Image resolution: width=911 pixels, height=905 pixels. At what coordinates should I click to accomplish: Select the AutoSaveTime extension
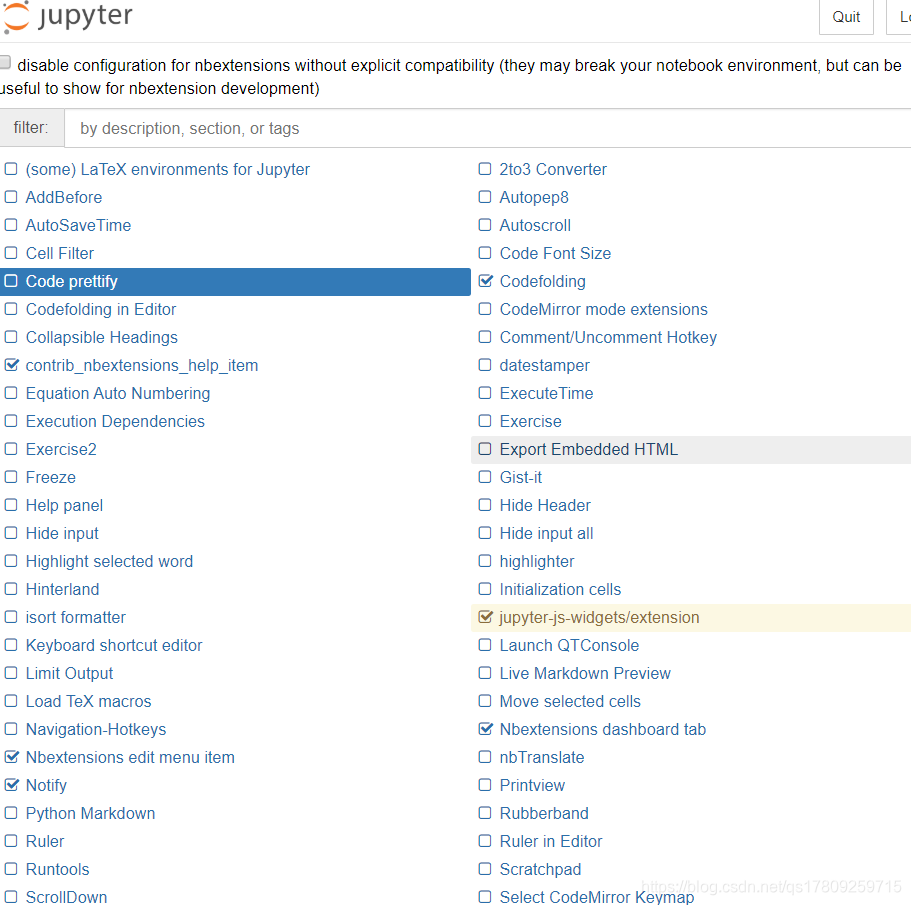(x=78, y=225)
